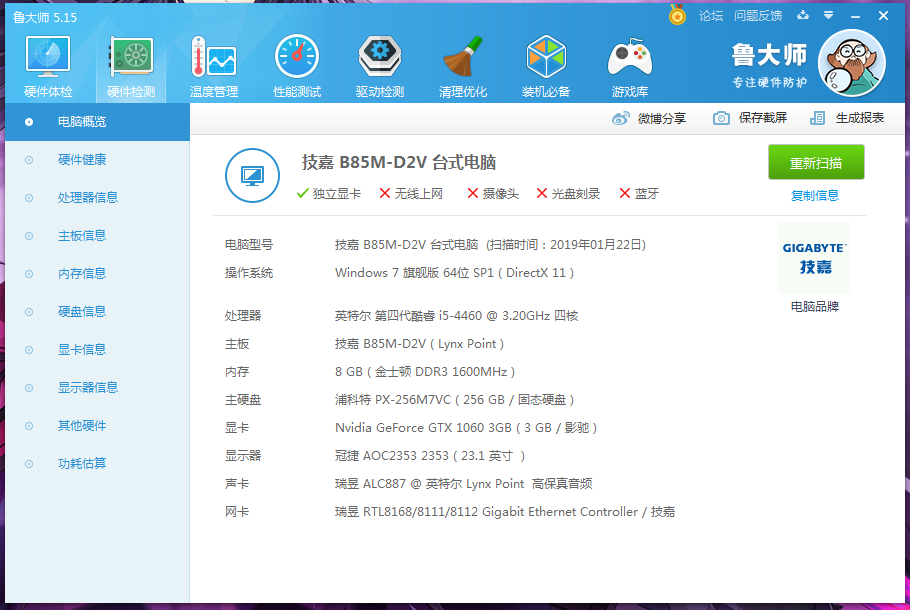Click 瑞昱 ALC887 sound card text
910x610 pixels.
pos(464,484)
